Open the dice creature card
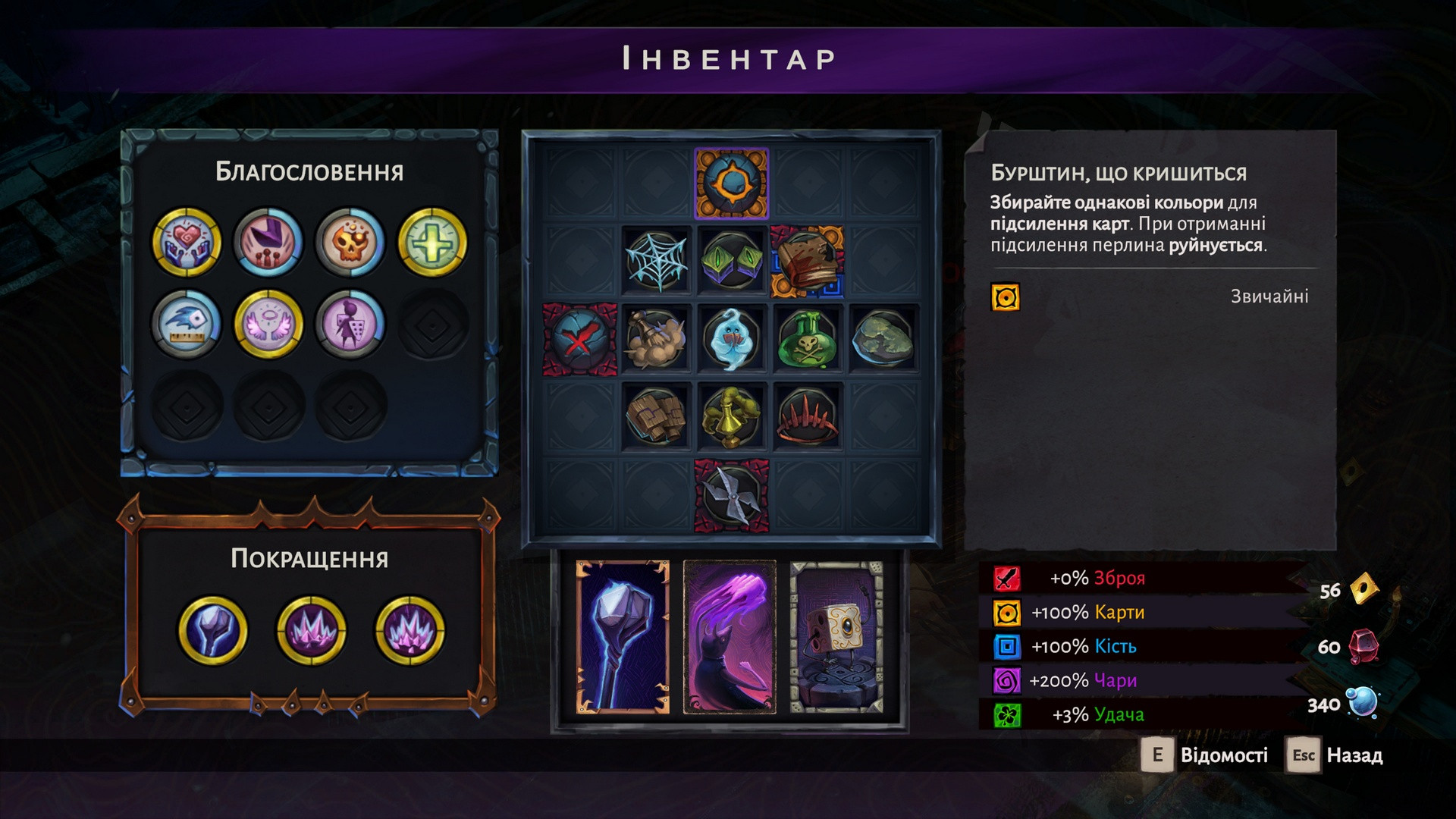The width and height of the screenshot is (1456, 819). click(836, 637)
